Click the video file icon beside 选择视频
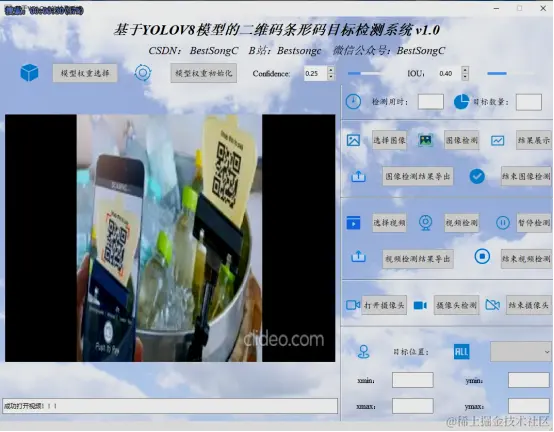Screen dimensions: 554x432 353,223
